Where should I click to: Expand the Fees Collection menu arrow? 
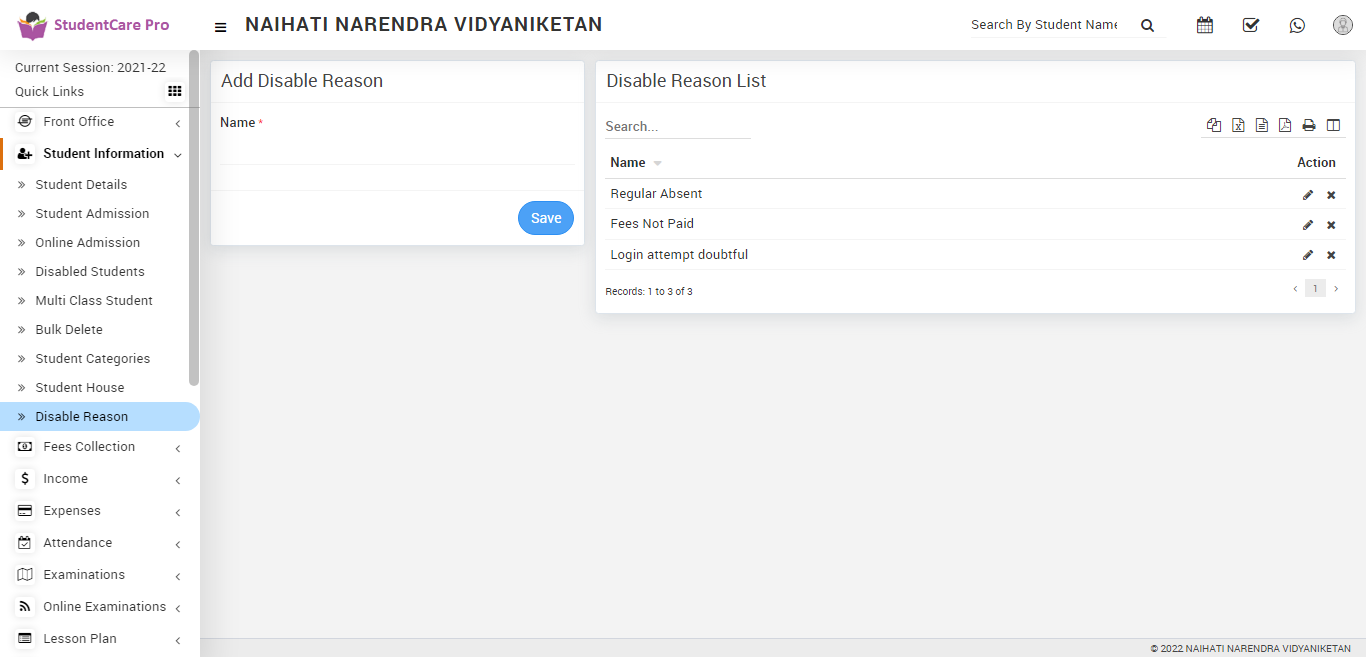[x=177, y=448]
